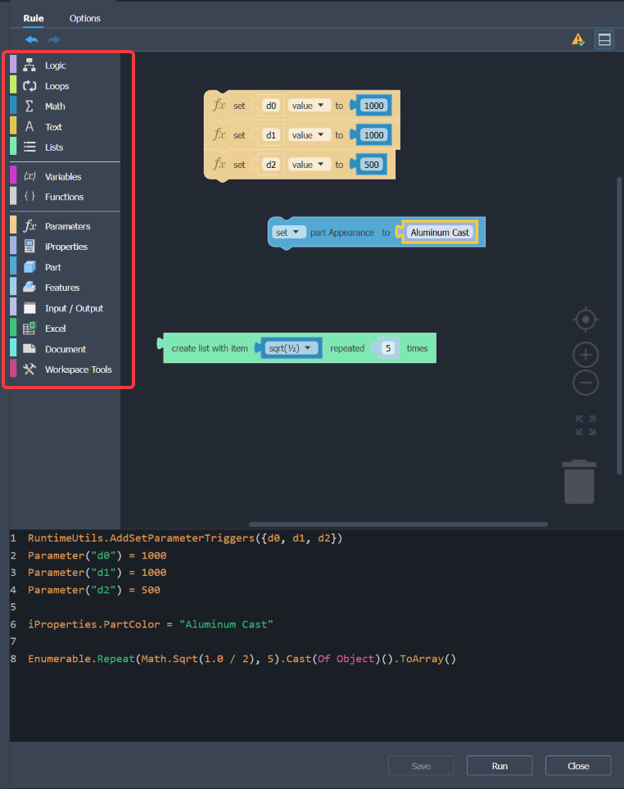Open the value dropdown for d0

(x=308, y=106)
